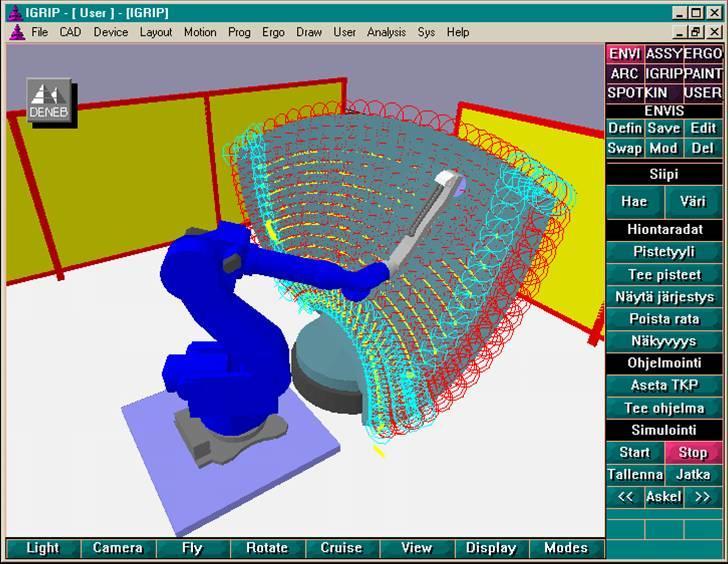Open the Light view control
Image resolution: width=728 pixels, height=564 pixels.
(x=43, y=548)
